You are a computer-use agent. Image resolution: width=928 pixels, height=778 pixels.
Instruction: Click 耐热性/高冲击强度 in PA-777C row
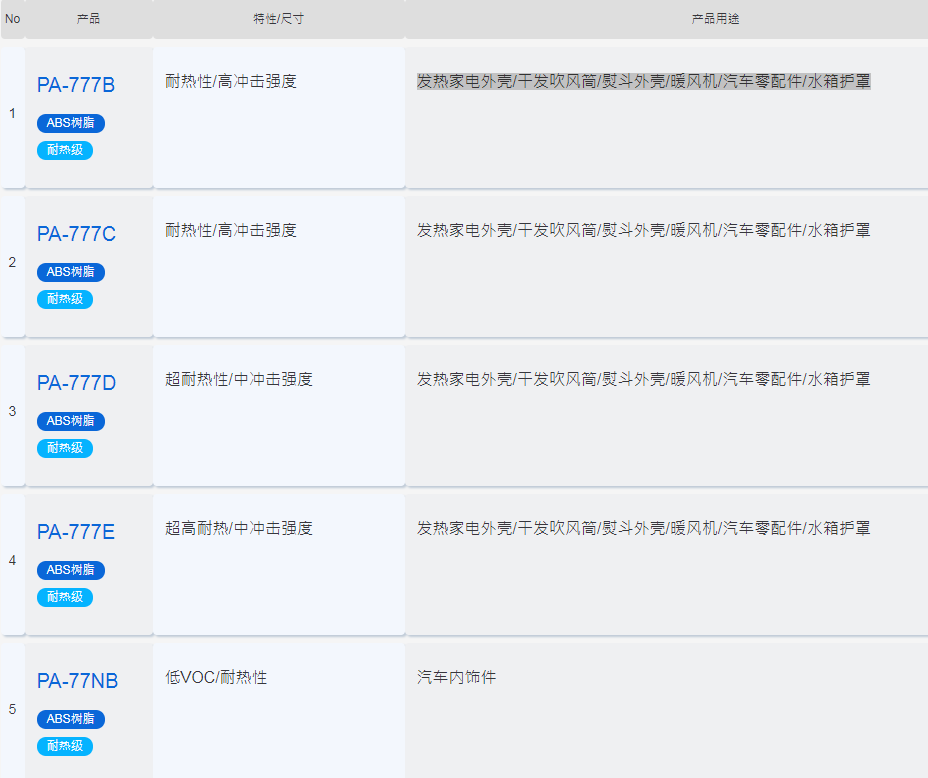click(x=231, y=230)
